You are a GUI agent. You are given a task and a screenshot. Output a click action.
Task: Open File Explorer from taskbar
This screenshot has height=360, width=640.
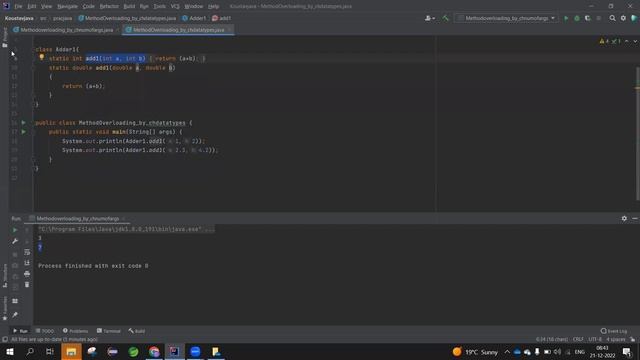71,352
